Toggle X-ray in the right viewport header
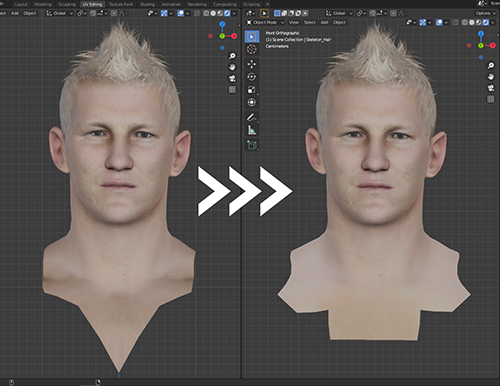 (455, 22)
